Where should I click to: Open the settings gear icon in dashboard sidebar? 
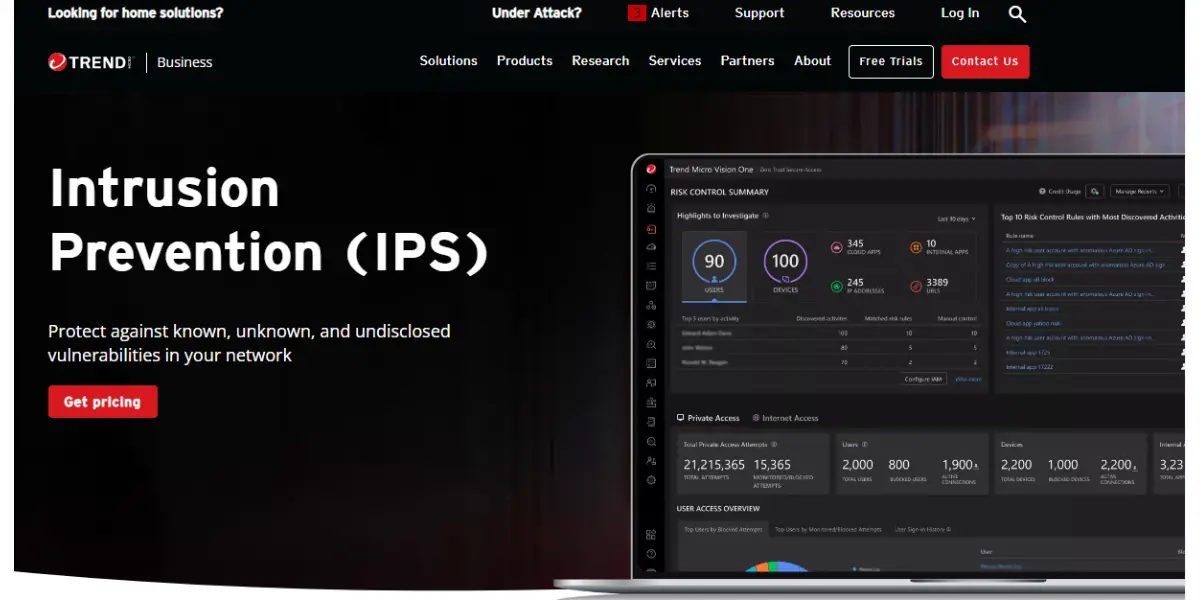coord(651,480)
